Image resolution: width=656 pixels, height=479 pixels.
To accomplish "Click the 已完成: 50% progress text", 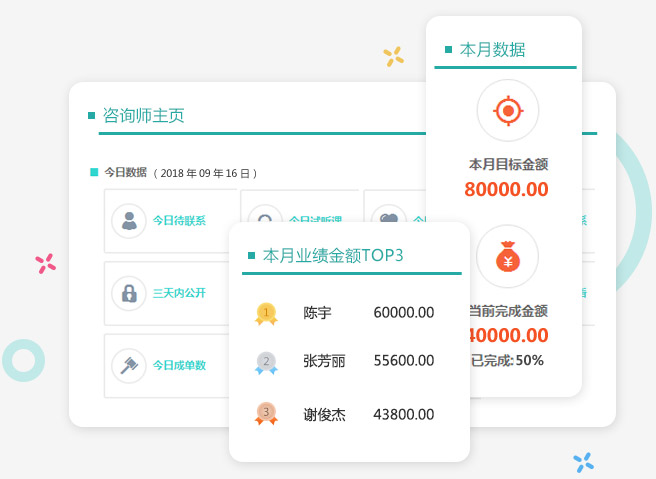I will point(507,360).
